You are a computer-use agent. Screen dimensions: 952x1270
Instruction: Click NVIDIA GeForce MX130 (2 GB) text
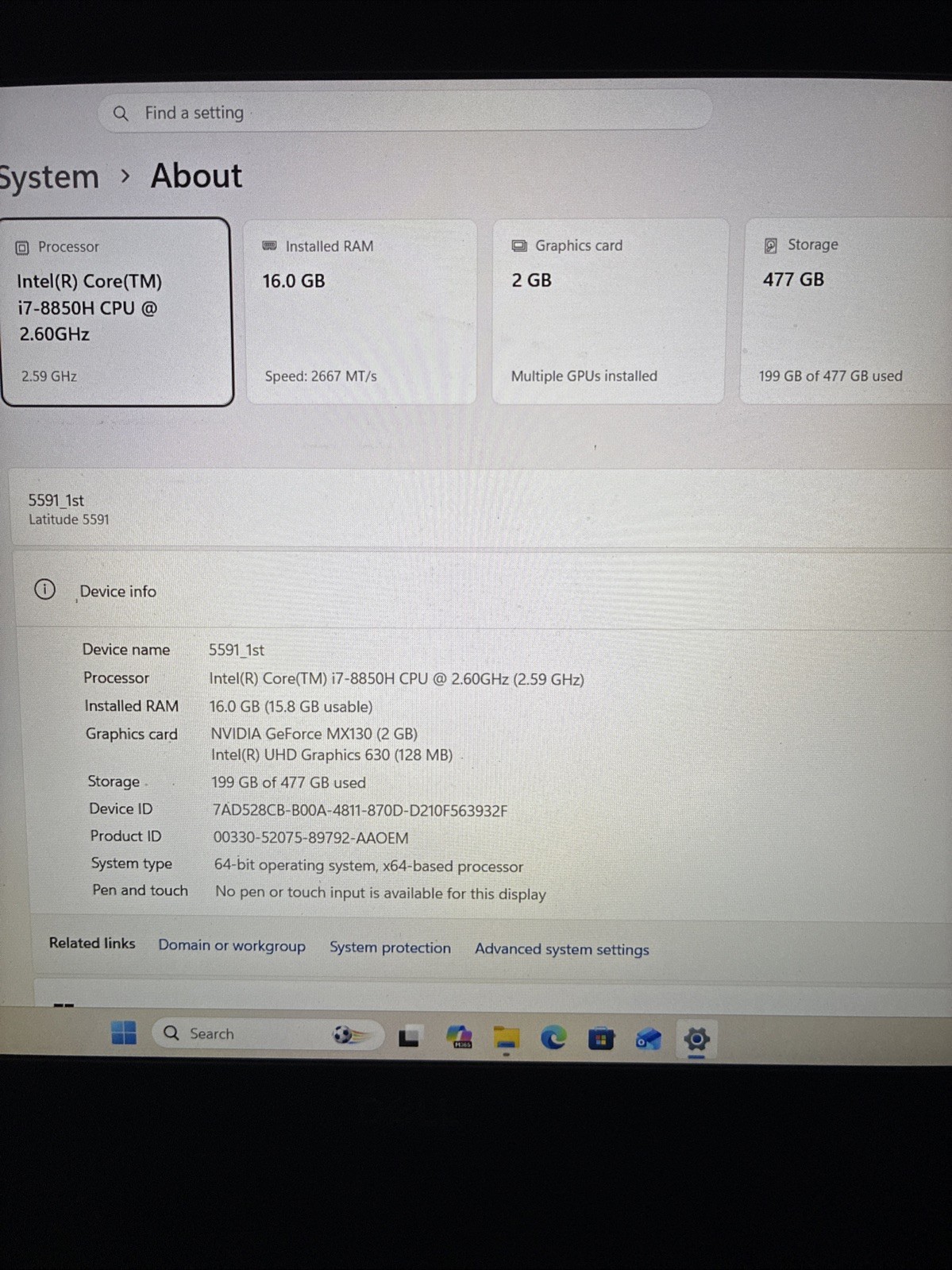point(314,733)
